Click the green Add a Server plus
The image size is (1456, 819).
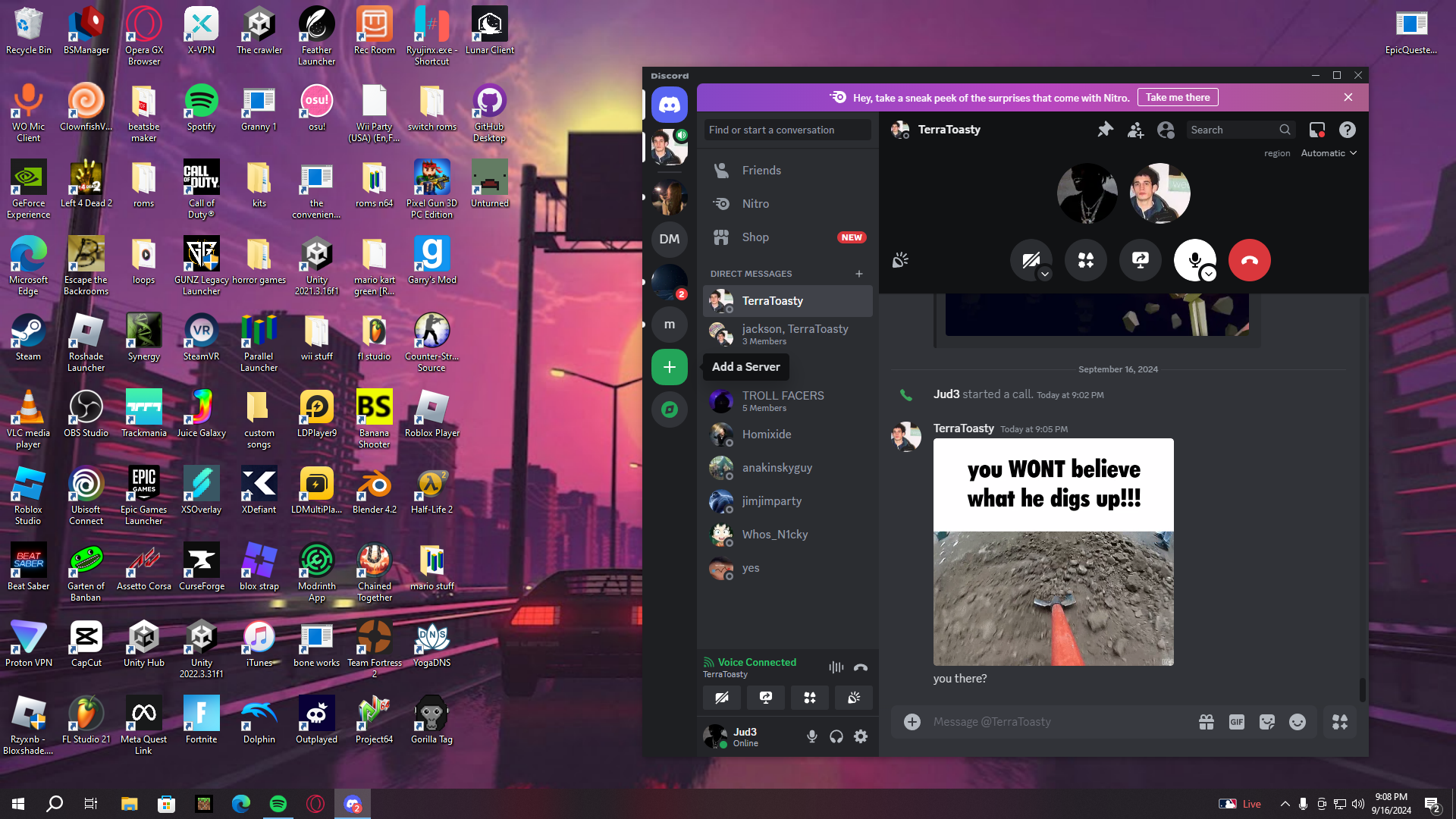coord(669,367)
